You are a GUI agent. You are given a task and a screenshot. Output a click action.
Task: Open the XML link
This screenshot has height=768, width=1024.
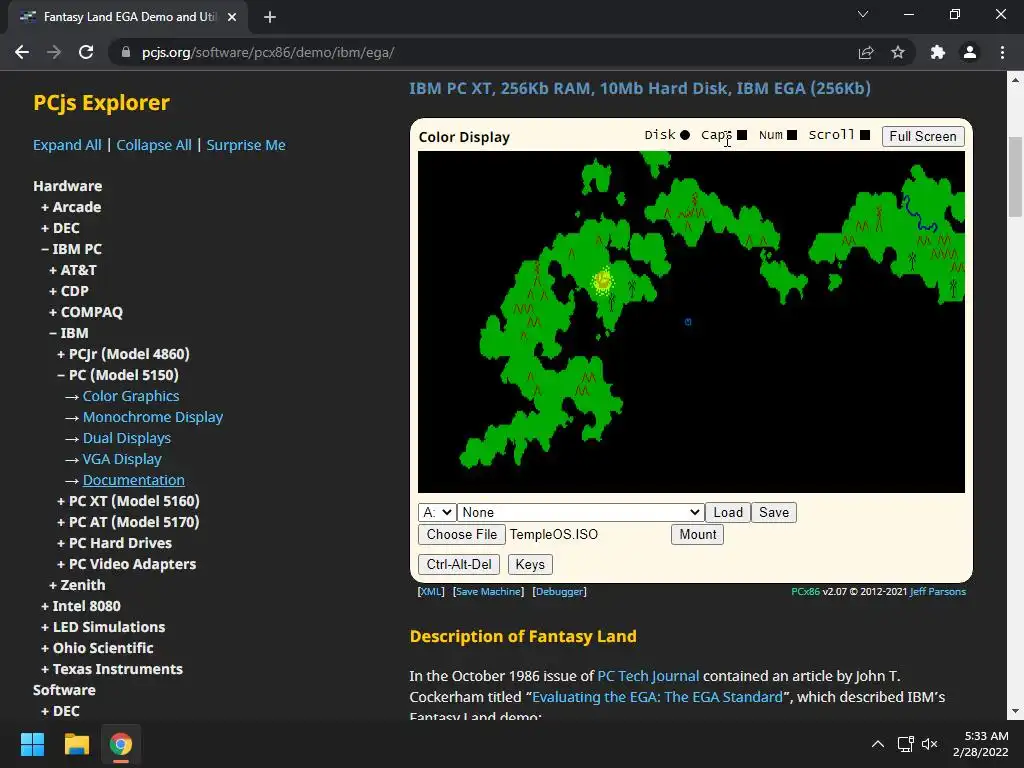(x=431, y=592)
